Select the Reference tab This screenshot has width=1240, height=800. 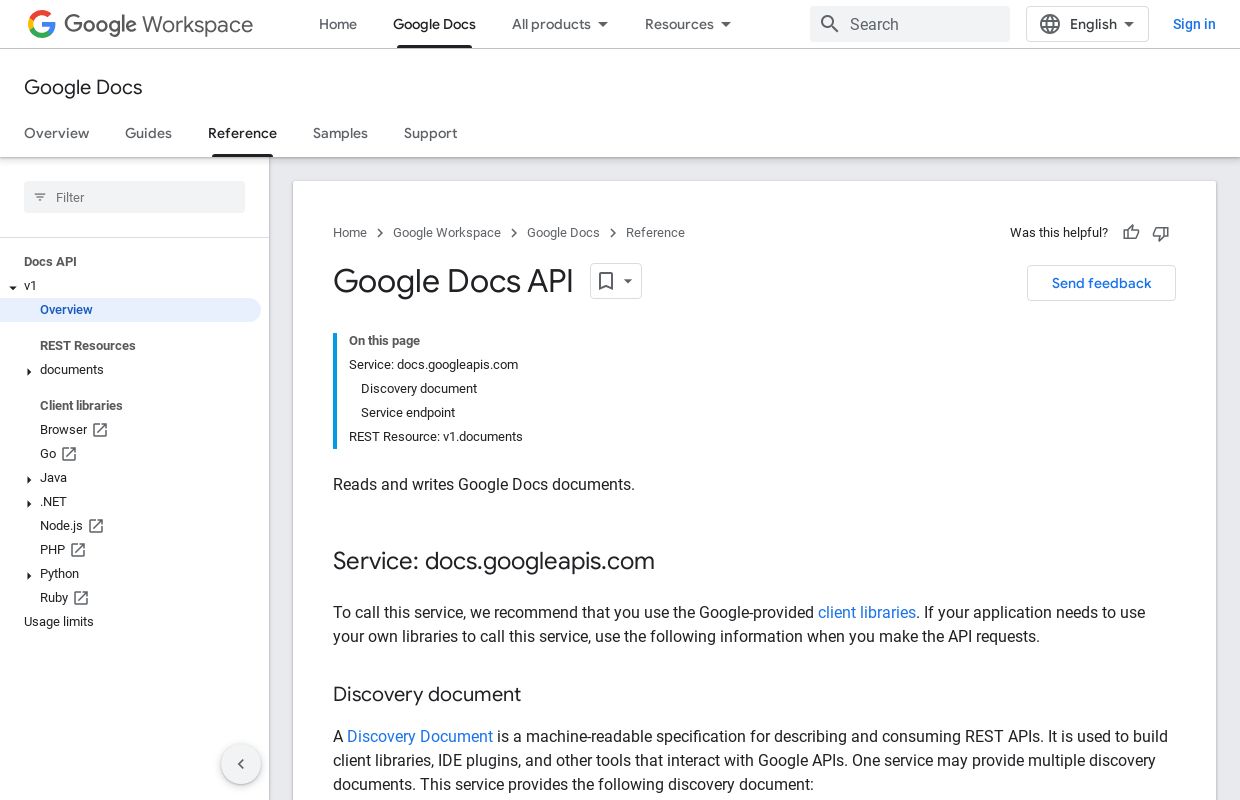point(242,133)
